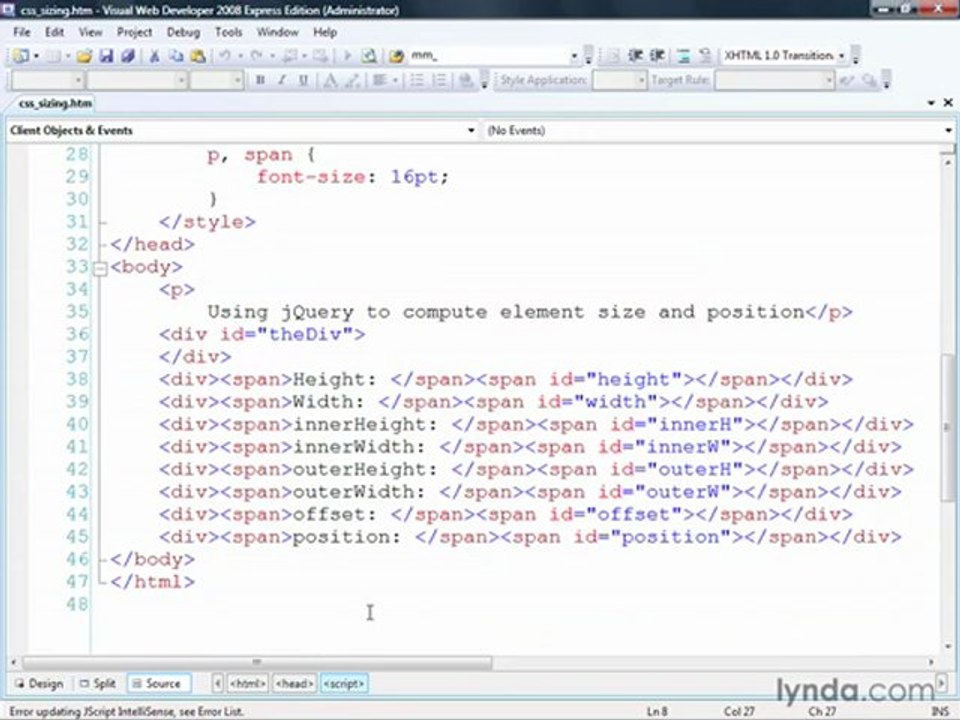The width and height of the screenshot is (960, 720).
Task: Click the Foreground Color 'A' icon
Action: pyautogui.click(x=330, y=80)
